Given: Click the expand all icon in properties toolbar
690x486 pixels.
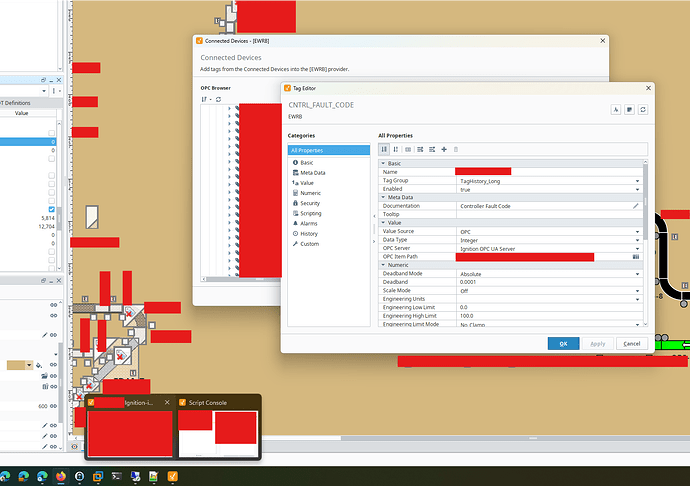Looking at the screenshot, I should coord(420,150).
